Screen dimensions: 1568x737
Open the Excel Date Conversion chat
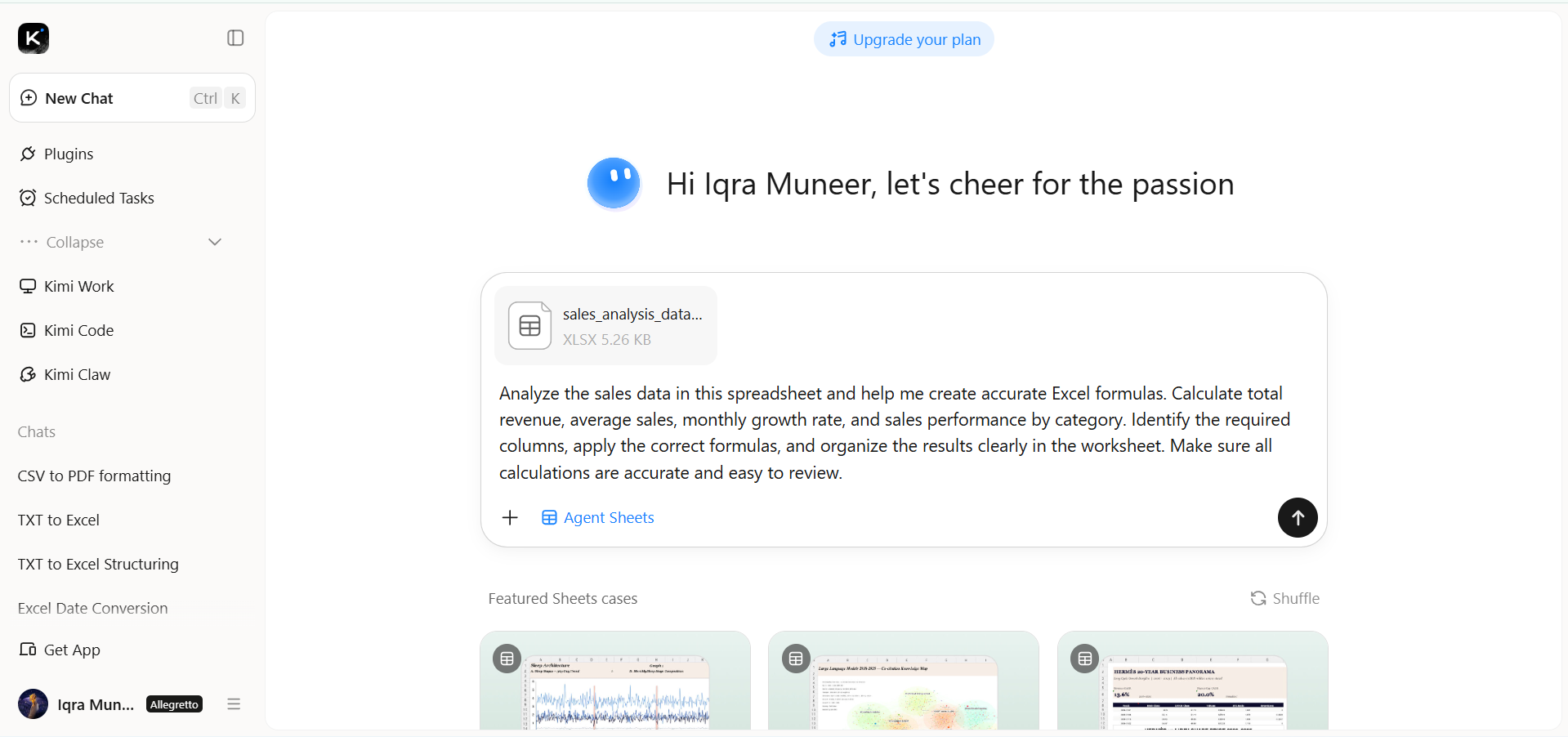coord(93,608)
